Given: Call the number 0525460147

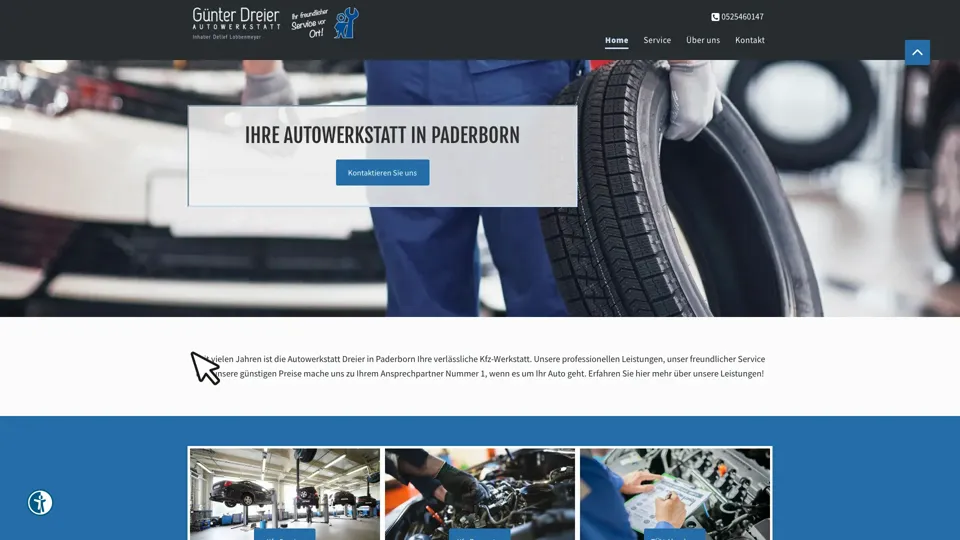Looking at the screenshot, I should (742, 17).
